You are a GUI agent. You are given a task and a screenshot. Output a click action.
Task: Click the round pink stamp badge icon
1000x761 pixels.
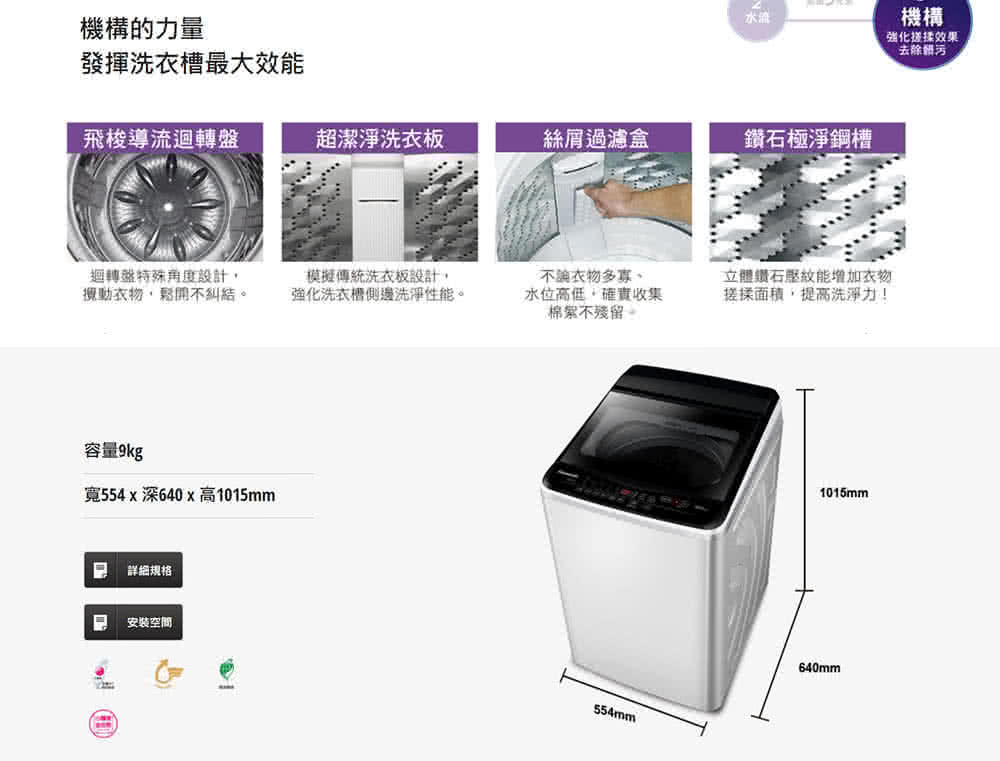pyautogui.click(x=103, y=723)
